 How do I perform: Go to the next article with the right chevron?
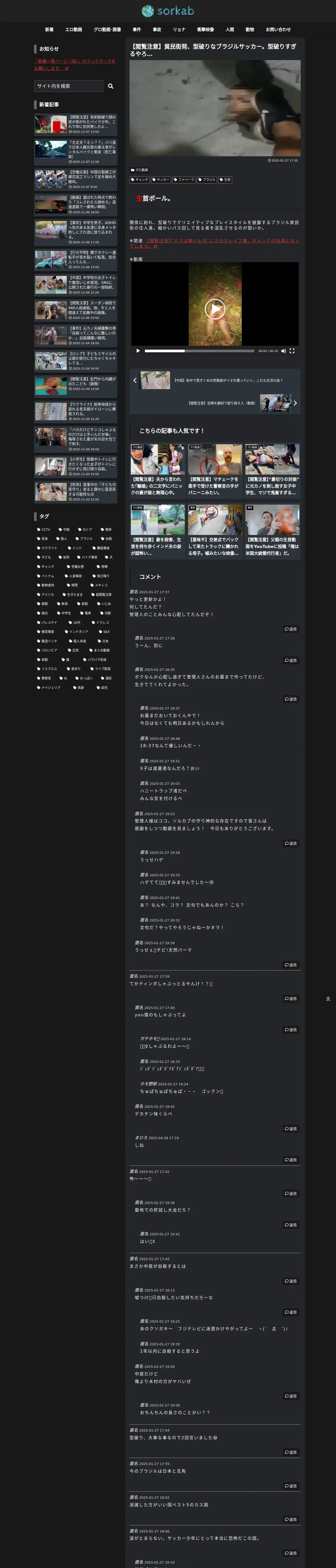pos(295,403)
